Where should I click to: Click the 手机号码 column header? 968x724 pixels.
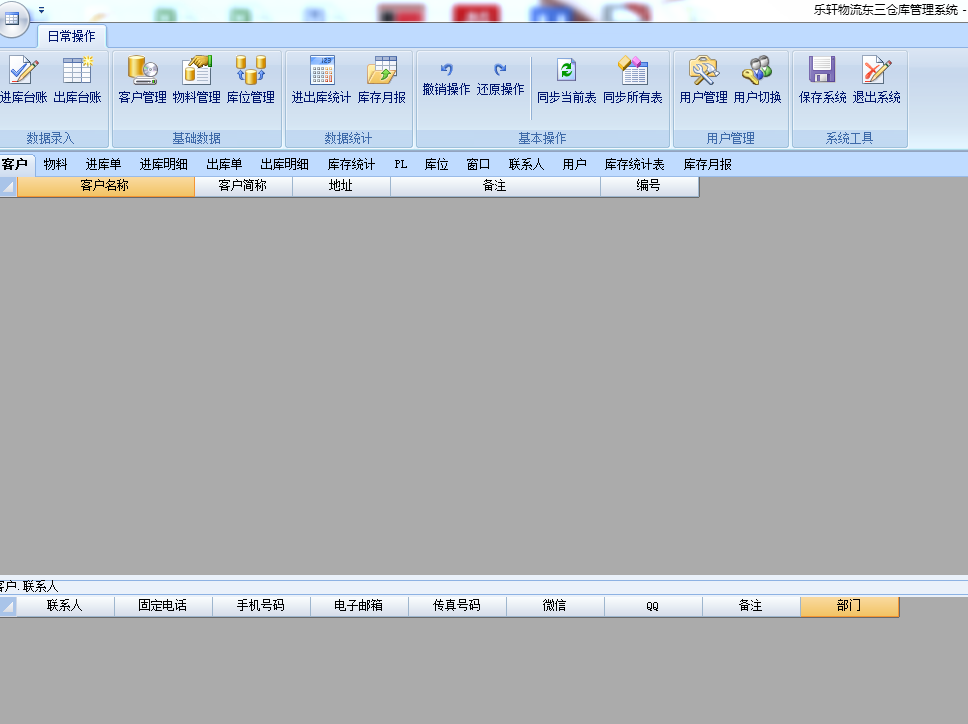[x=261, y=606]
